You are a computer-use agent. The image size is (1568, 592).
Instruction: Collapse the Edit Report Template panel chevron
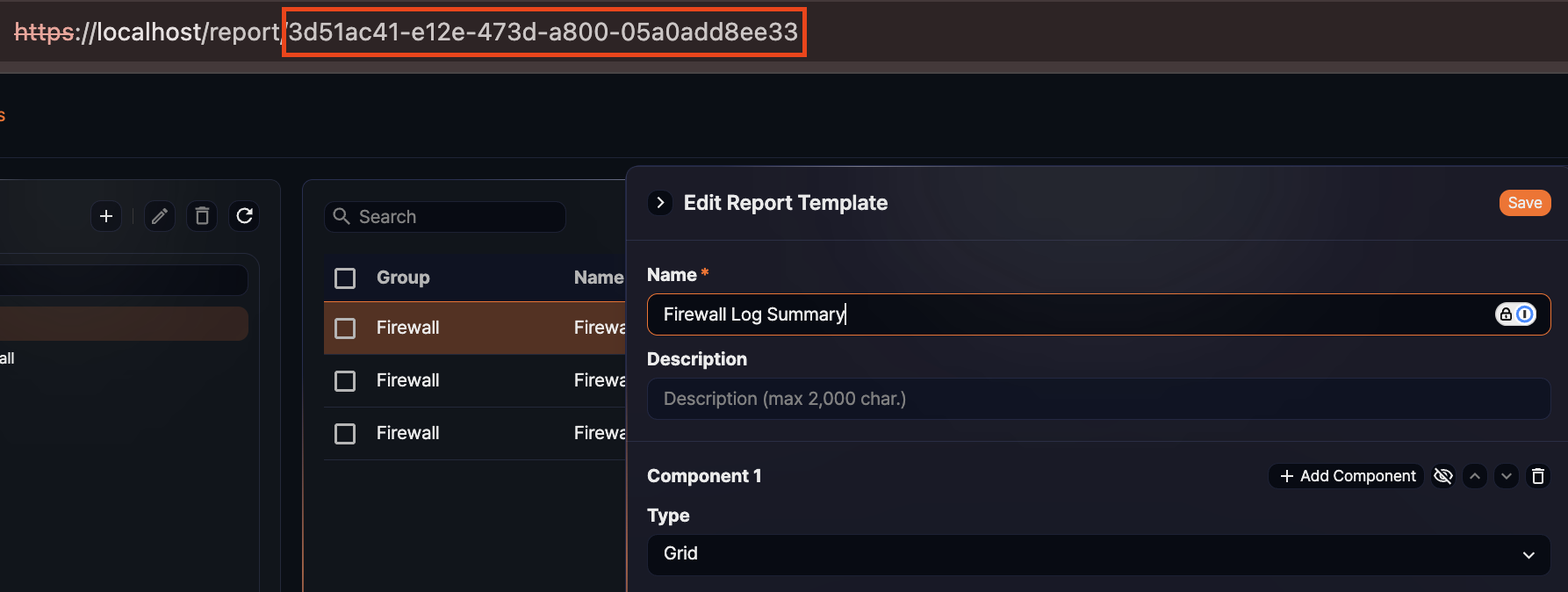pyautogui.click(x=659, y=202)
